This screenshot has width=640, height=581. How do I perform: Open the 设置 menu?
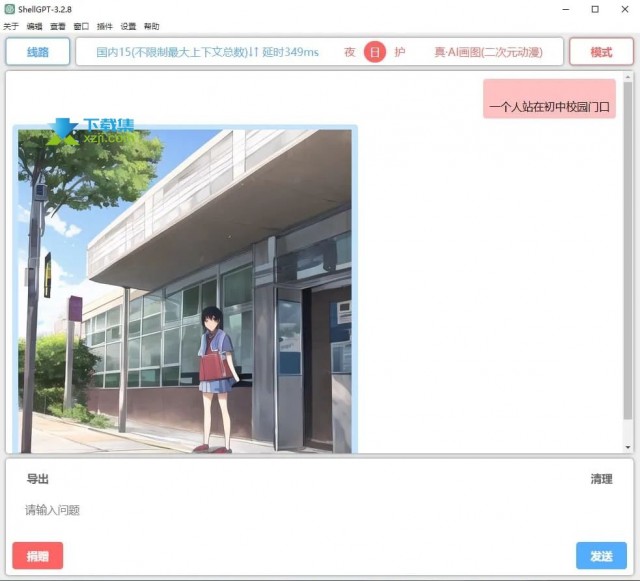(x=128, y=26)
